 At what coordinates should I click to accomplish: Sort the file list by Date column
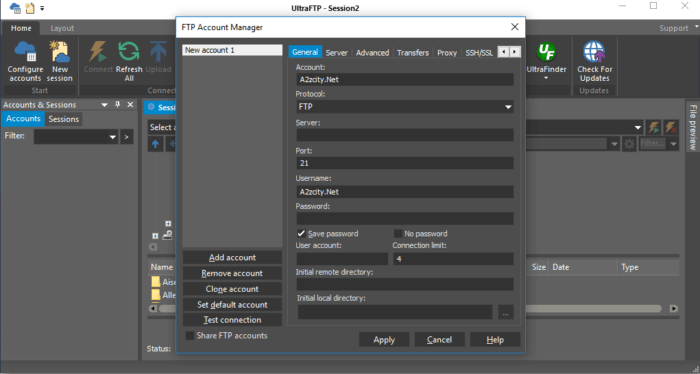coord(583,267)
